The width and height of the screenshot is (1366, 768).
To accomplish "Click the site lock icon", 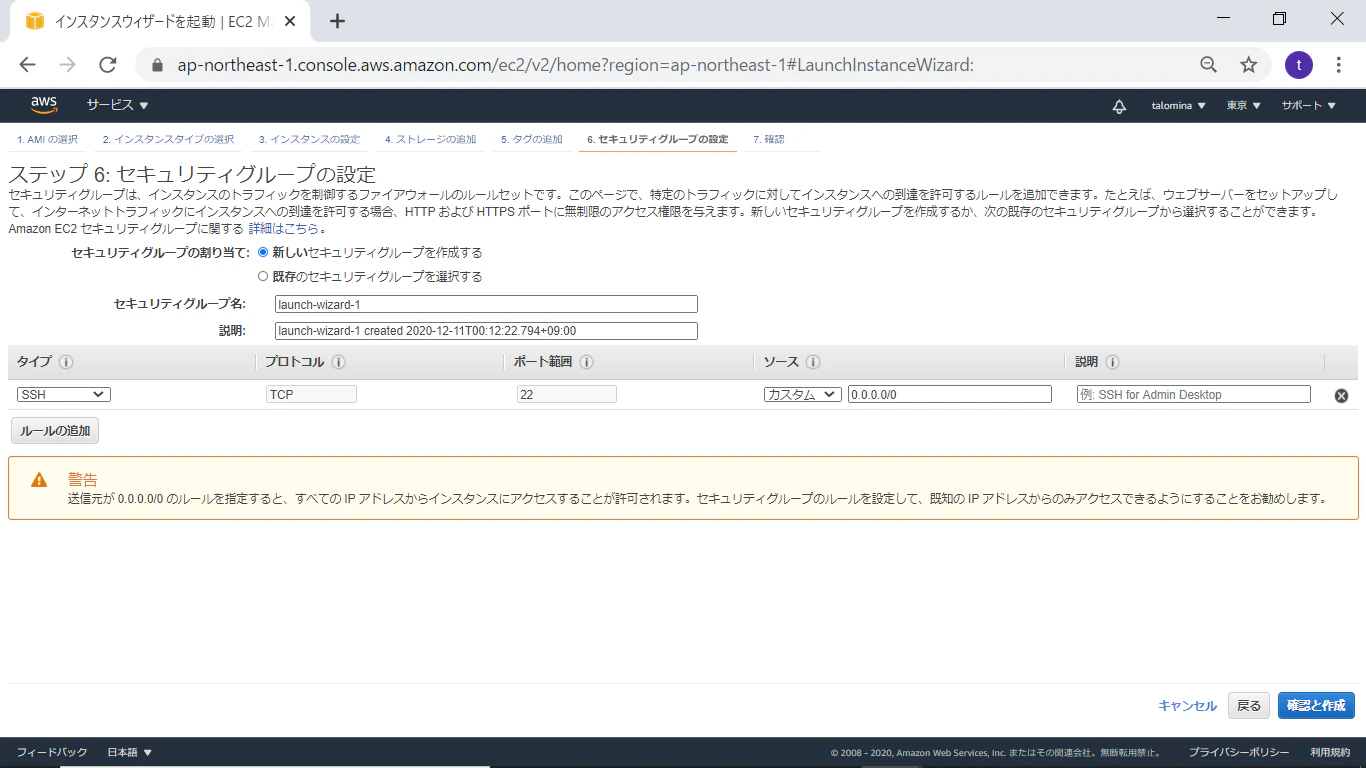I will 157,65.
